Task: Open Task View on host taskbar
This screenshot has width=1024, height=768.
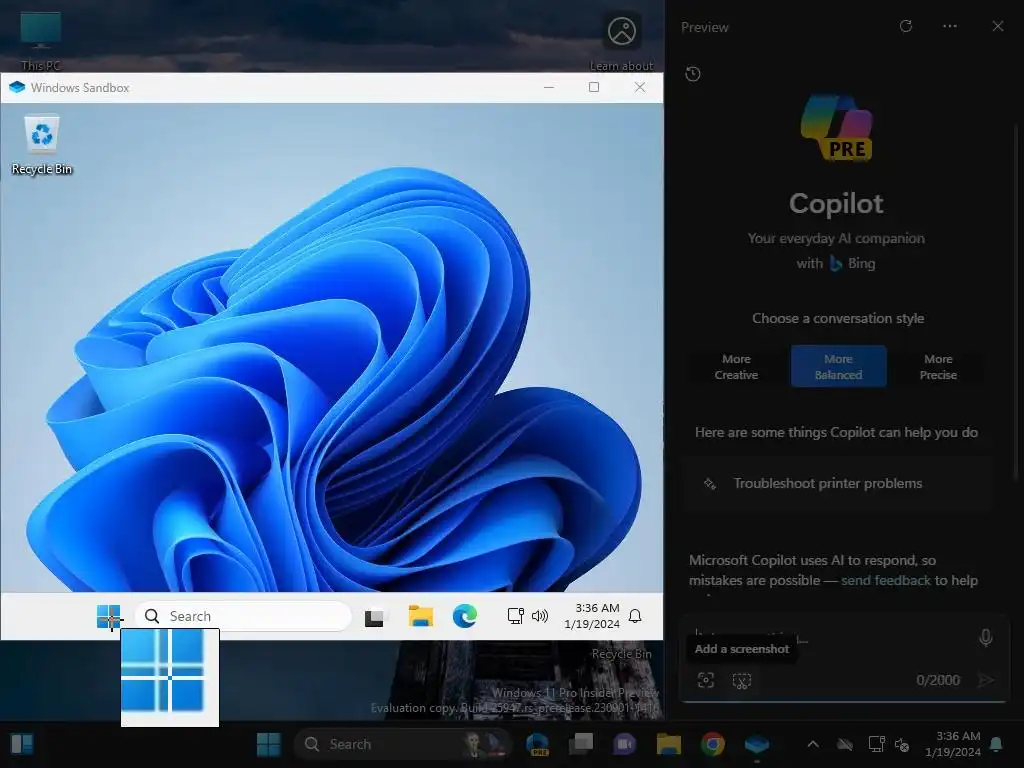Action: tap(581, 744)
